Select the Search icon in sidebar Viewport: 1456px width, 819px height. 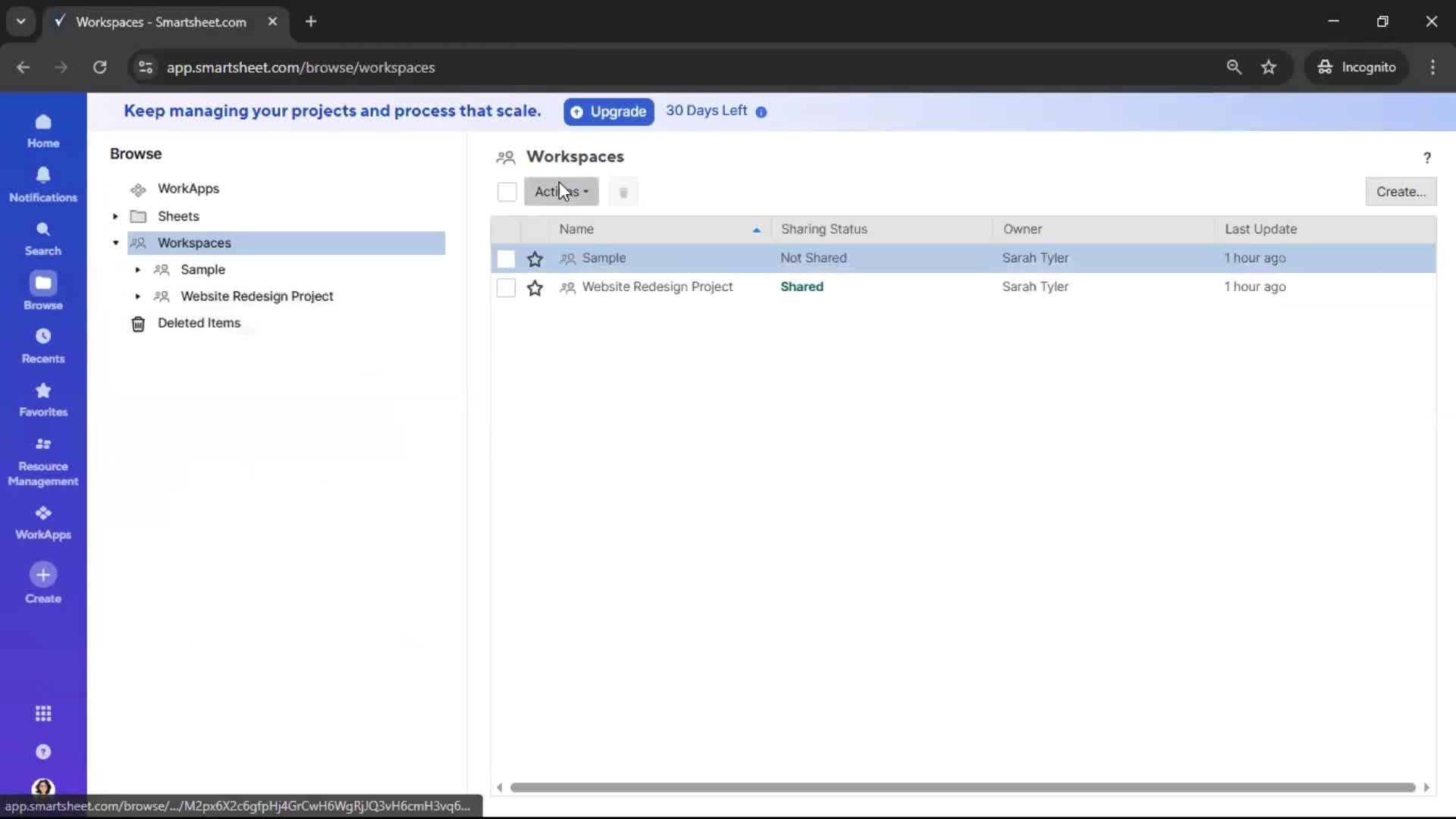tap(43, 237)
